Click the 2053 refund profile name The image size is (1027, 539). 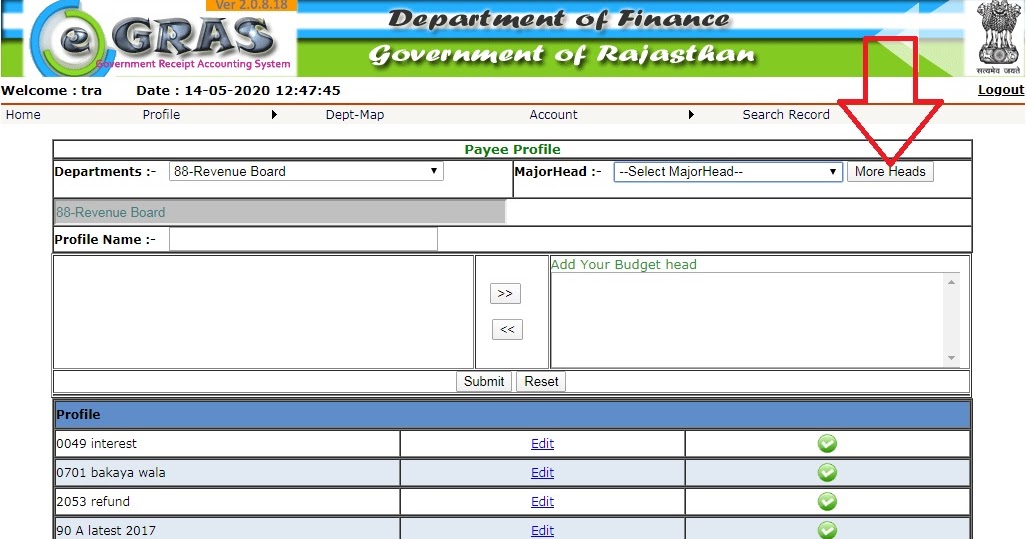click(93, 501)
